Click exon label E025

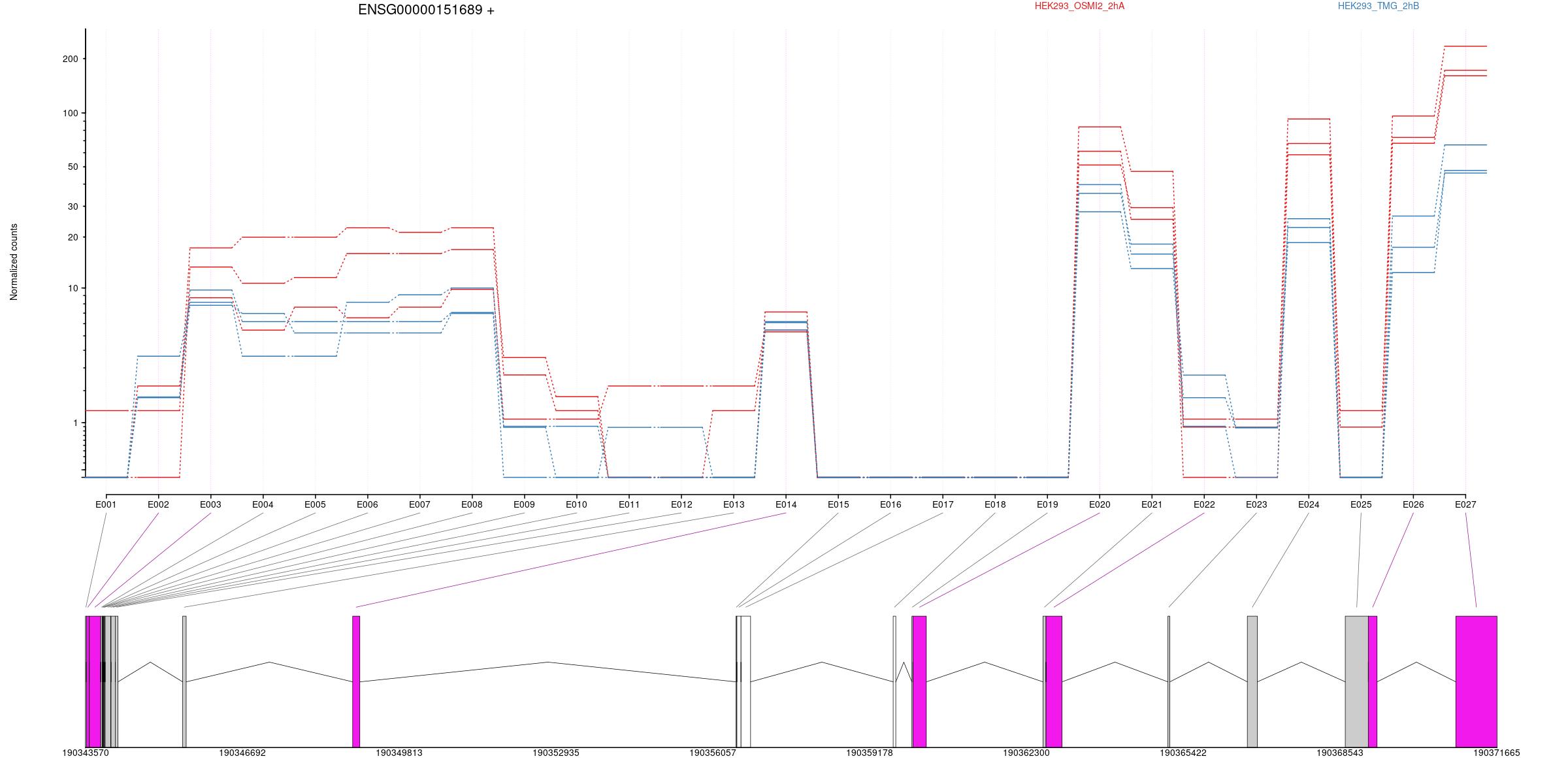[1361, 504]
